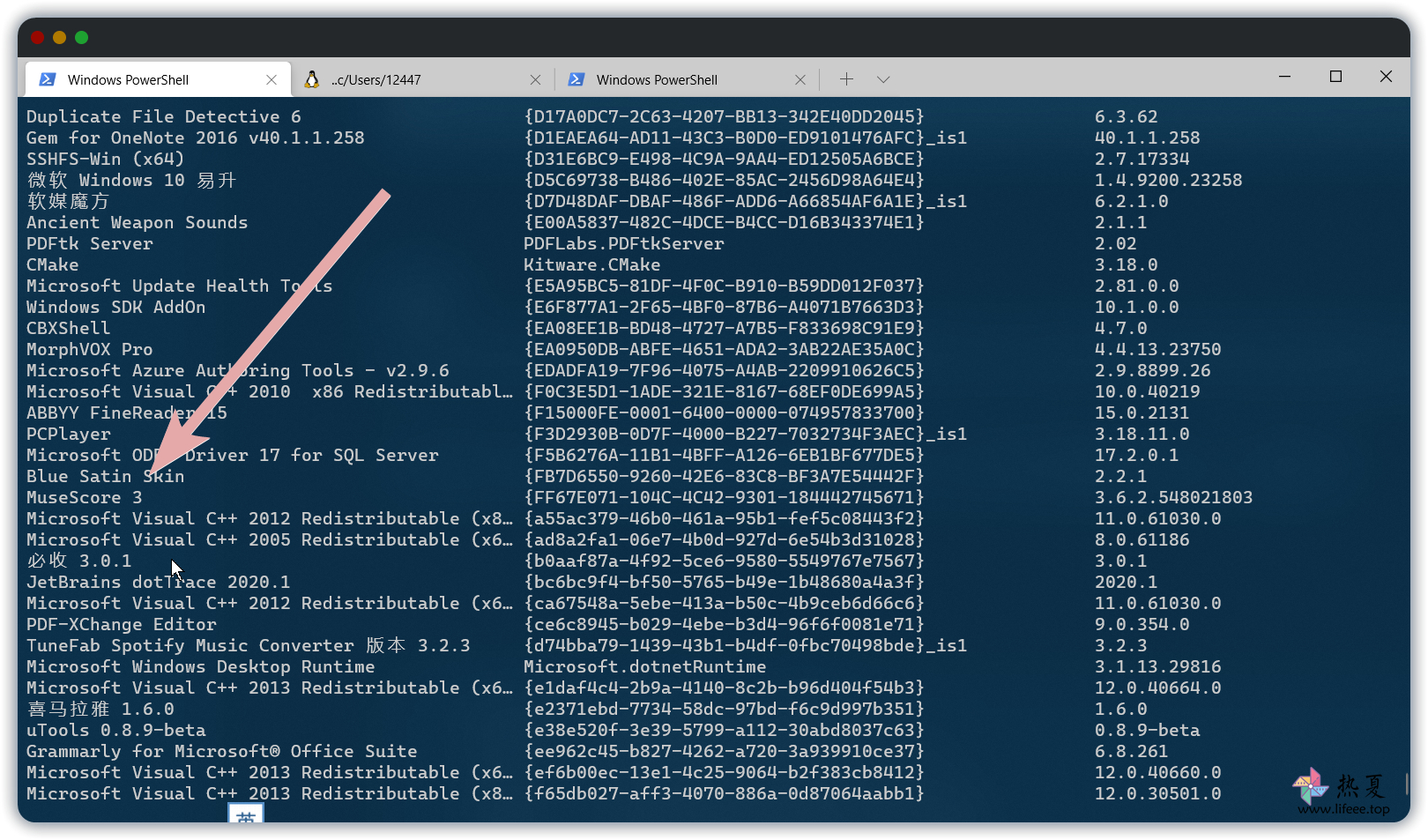Screen dimensions: 1428x840
Task: Click the Linux penguin icon on the middle tab
Action: pyautogui.click(x=311, y=79)
